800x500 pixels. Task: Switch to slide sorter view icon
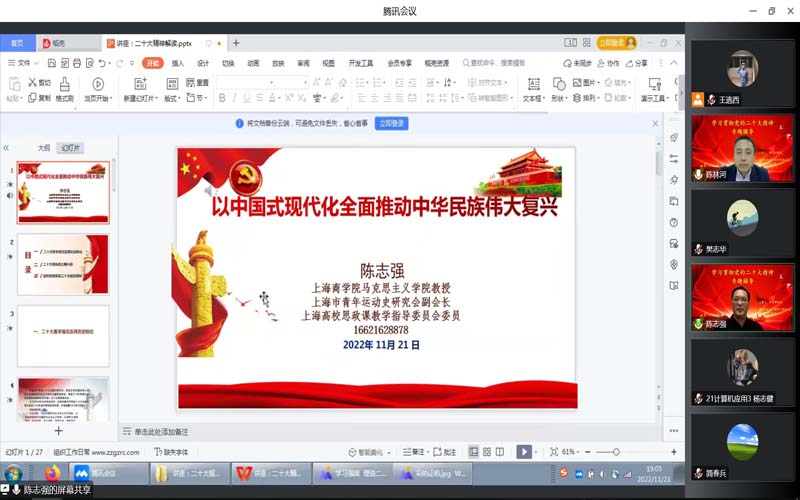pyautogui.click(x=487, y=452)
